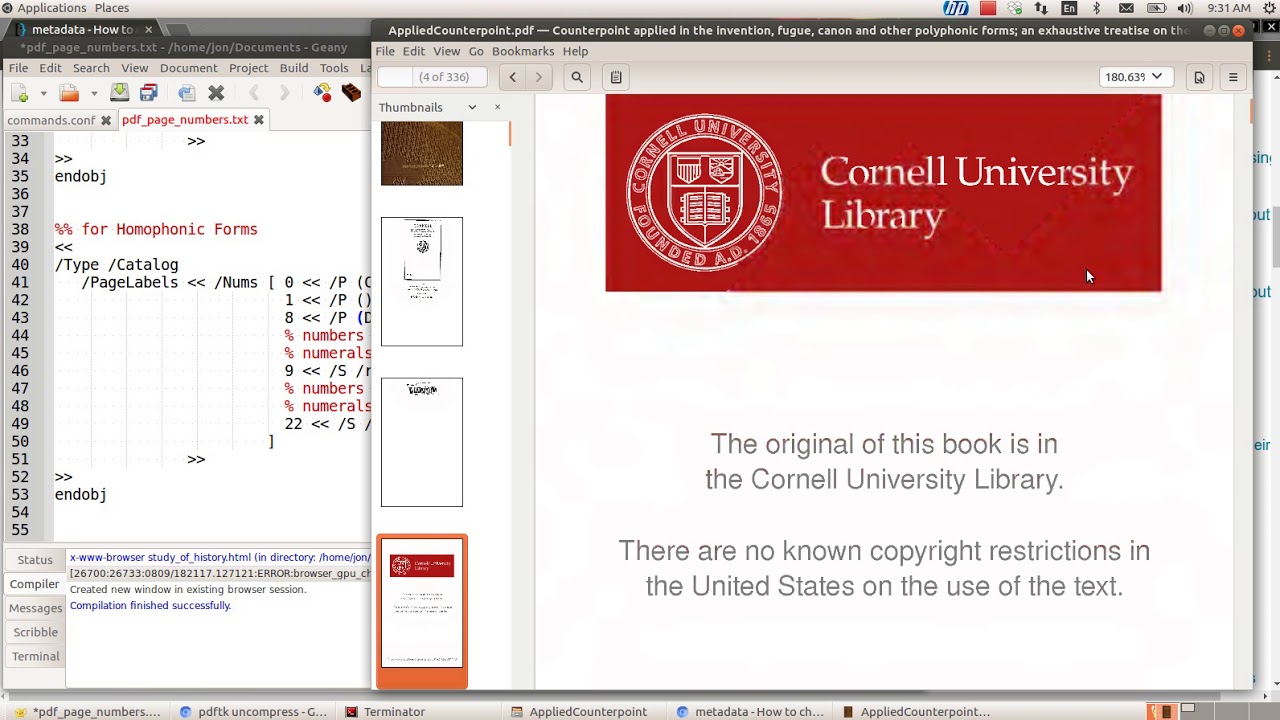Screen dimensions: 1280x720
Task: Open Geany's Project menu
Action: tap(248, 68)
